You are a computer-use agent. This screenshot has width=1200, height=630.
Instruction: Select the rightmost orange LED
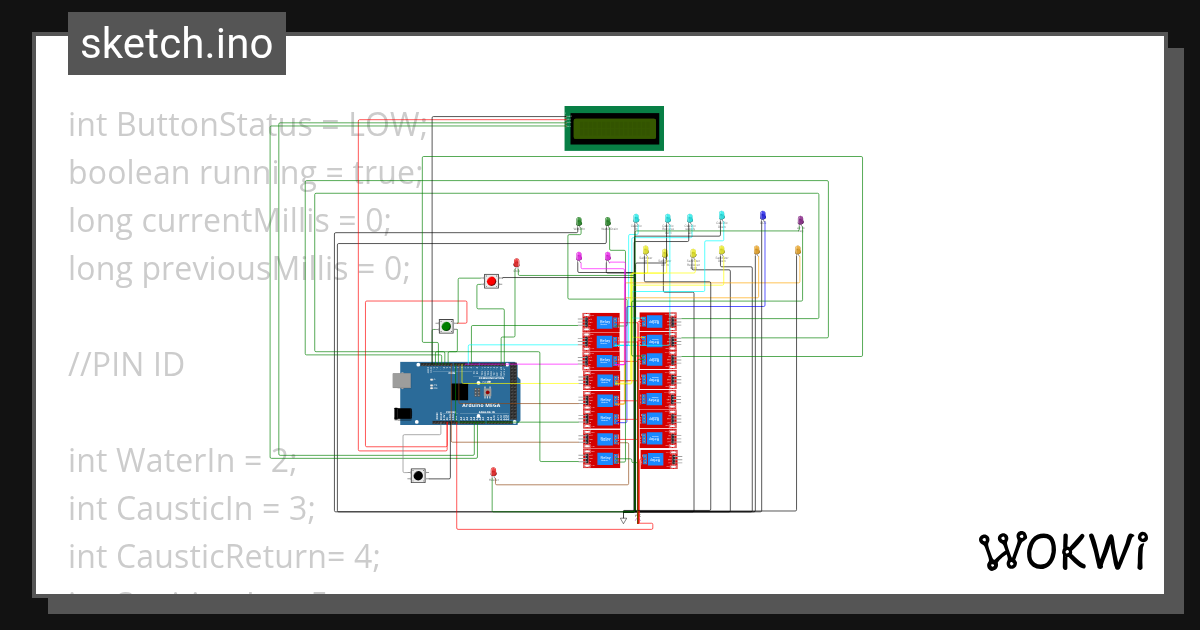[797, 249]
